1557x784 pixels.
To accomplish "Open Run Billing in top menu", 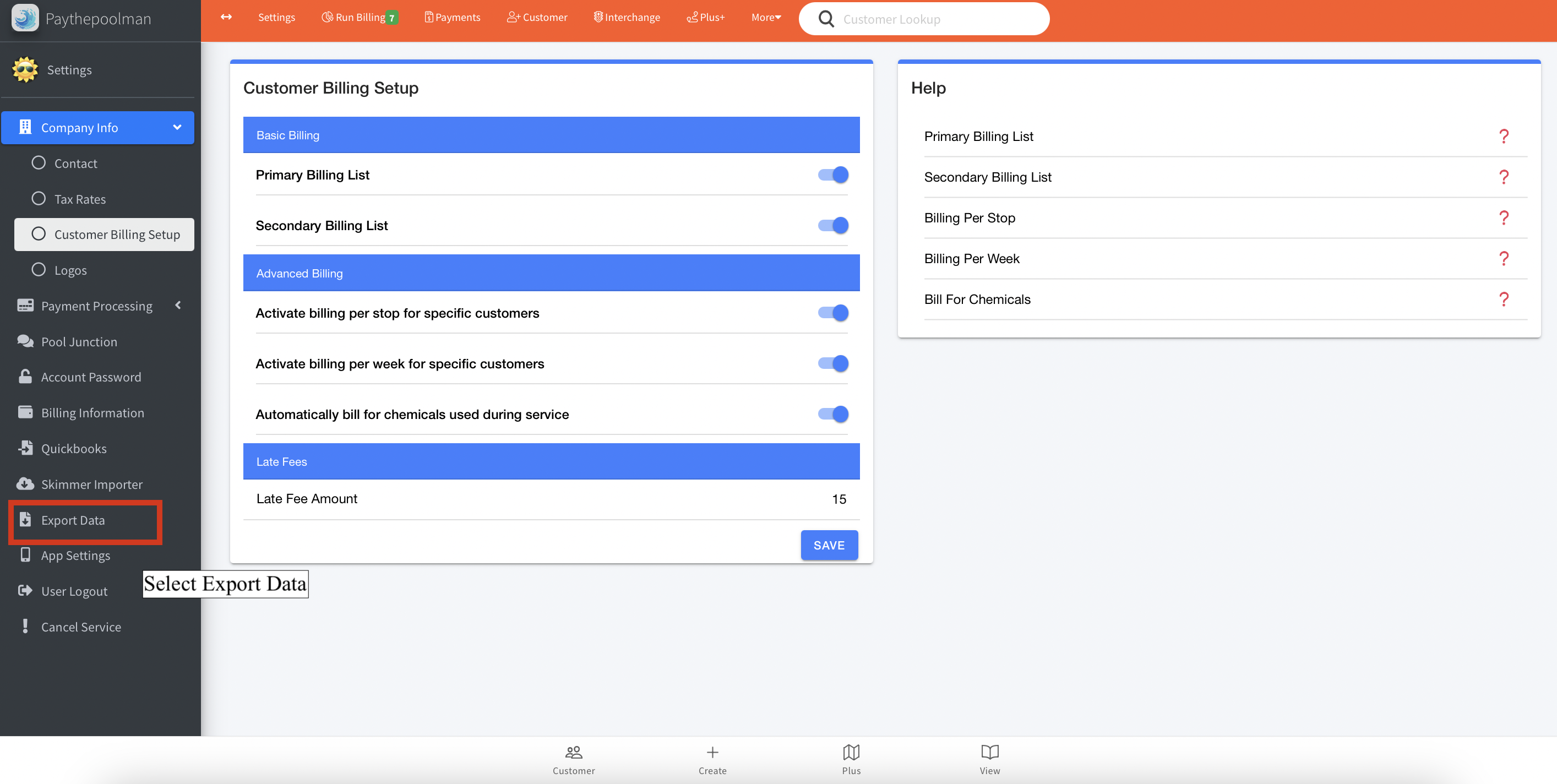I will [x=359, y=18].
